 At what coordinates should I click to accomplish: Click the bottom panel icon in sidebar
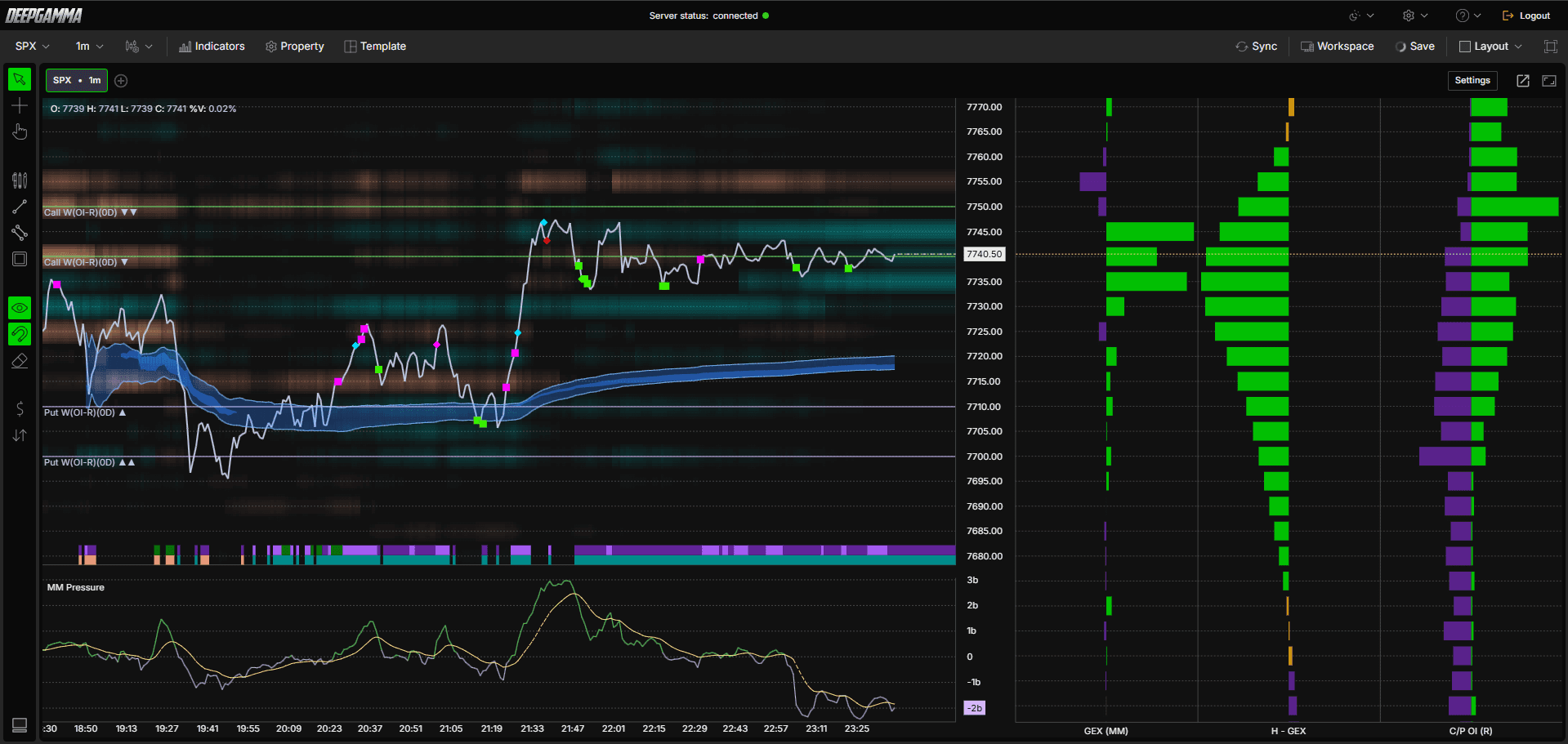coord(20,724)
